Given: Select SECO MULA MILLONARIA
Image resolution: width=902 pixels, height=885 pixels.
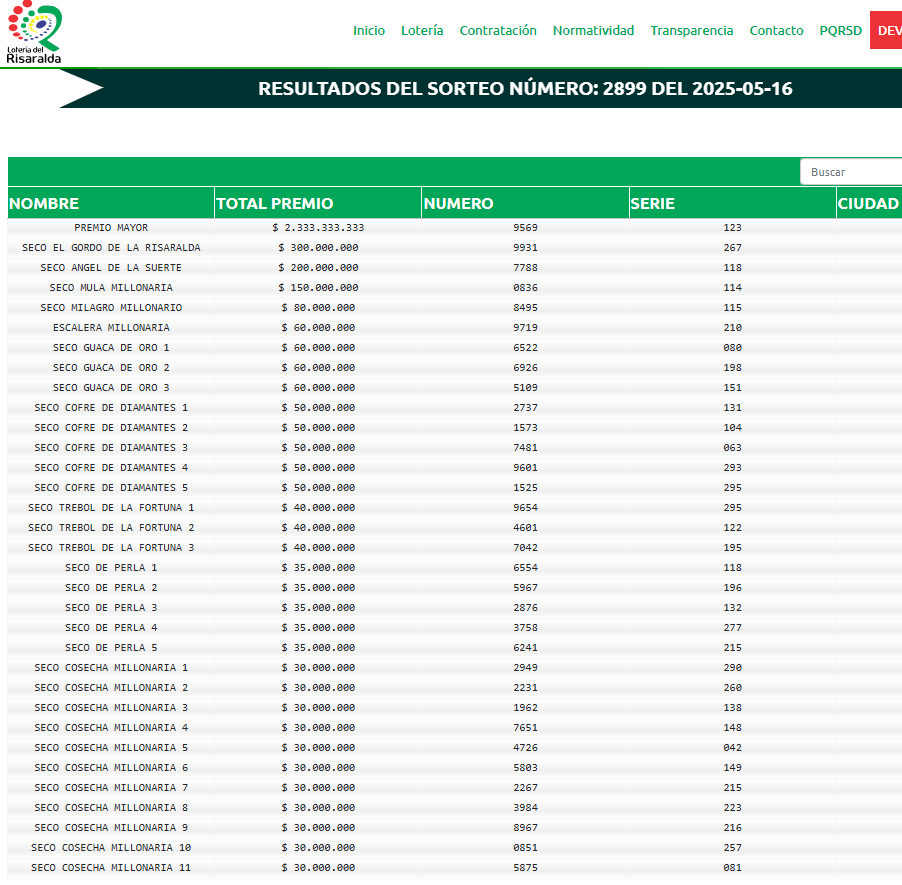Looking at the screenshot, I should 111,288.
